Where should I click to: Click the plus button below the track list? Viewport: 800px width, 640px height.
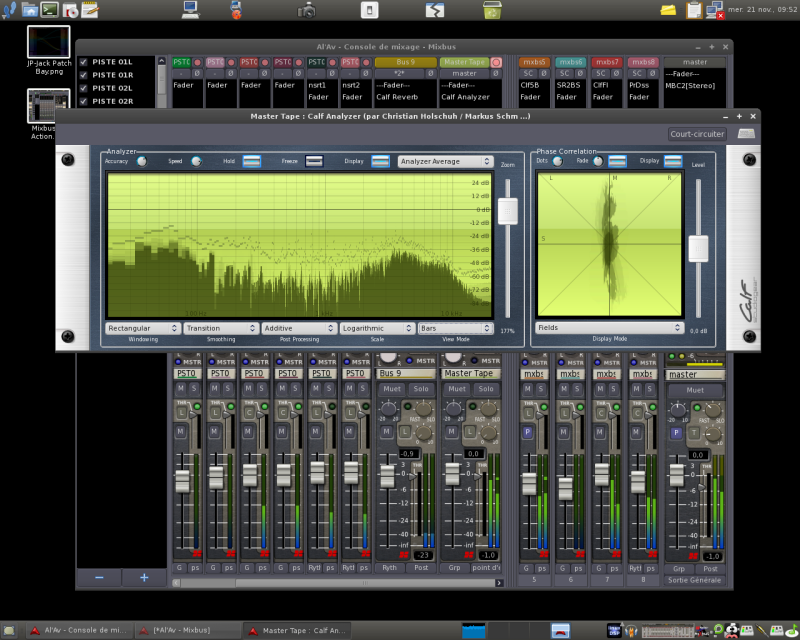tap(143, 578)
